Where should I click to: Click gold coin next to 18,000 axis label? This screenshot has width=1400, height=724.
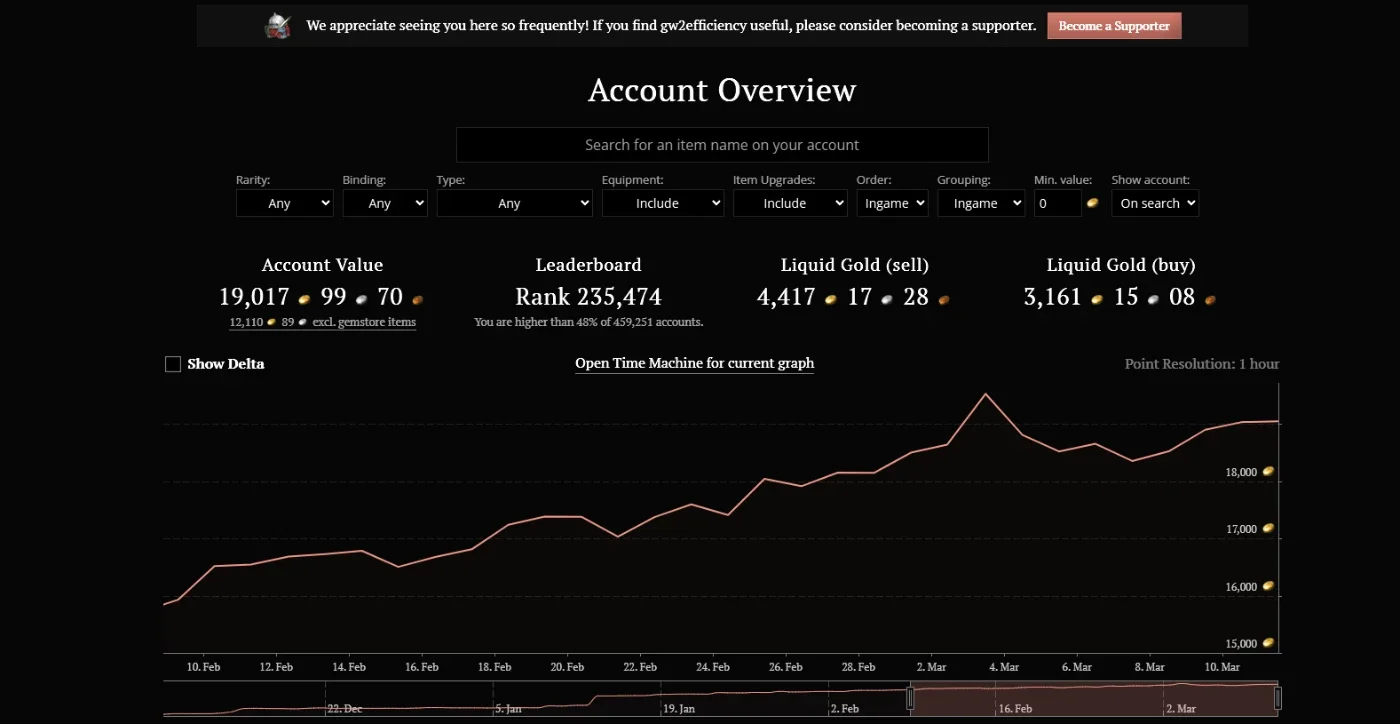(x=1268, y=471)
